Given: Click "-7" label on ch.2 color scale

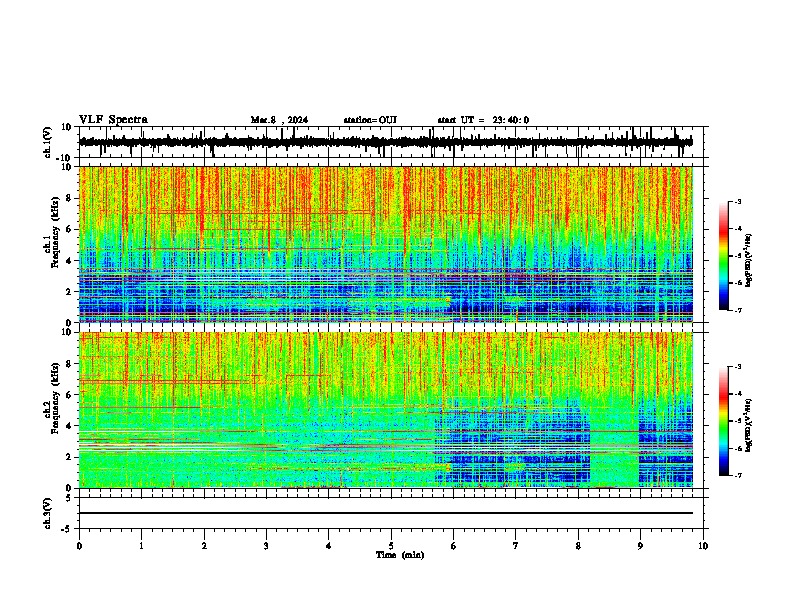Looking at the screenshot, I should [x=738, y=475].
